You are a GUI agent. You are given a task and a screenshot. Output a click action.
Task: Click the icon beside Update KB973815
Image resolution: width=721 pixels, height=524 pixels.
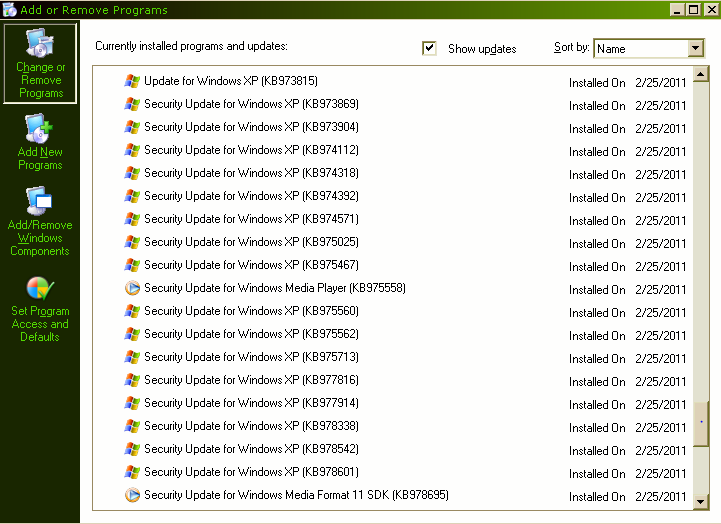132,81
